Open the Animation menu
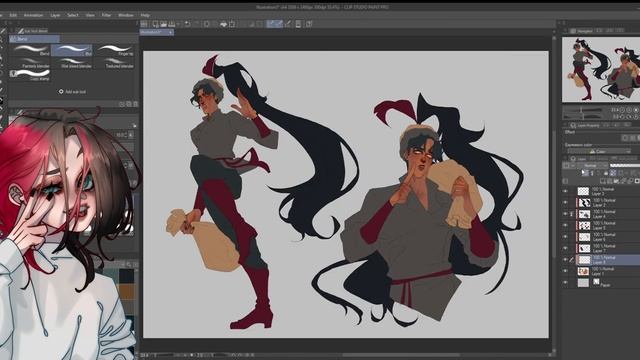The width and height of the screenshot is (640, 360). [33, 15]
